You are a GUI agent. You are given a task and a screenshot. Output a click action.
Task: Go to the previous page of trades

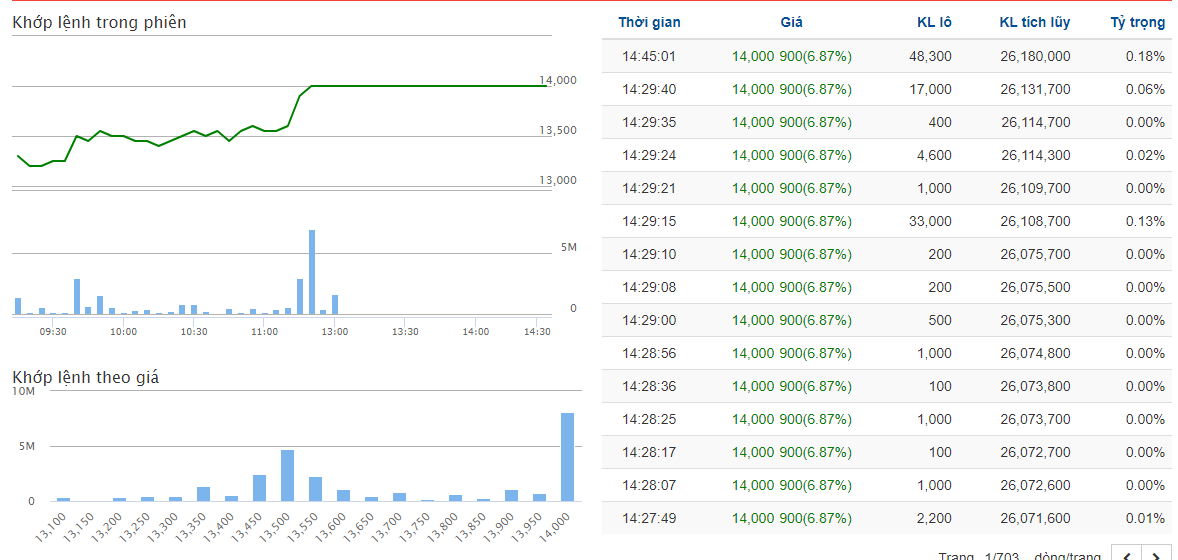(x=1126, y=554)
